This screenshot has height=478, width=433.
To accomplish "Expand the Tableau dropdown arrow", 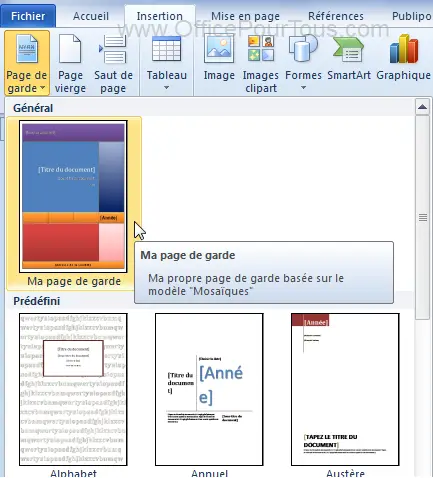I will [x=167, y=88].
